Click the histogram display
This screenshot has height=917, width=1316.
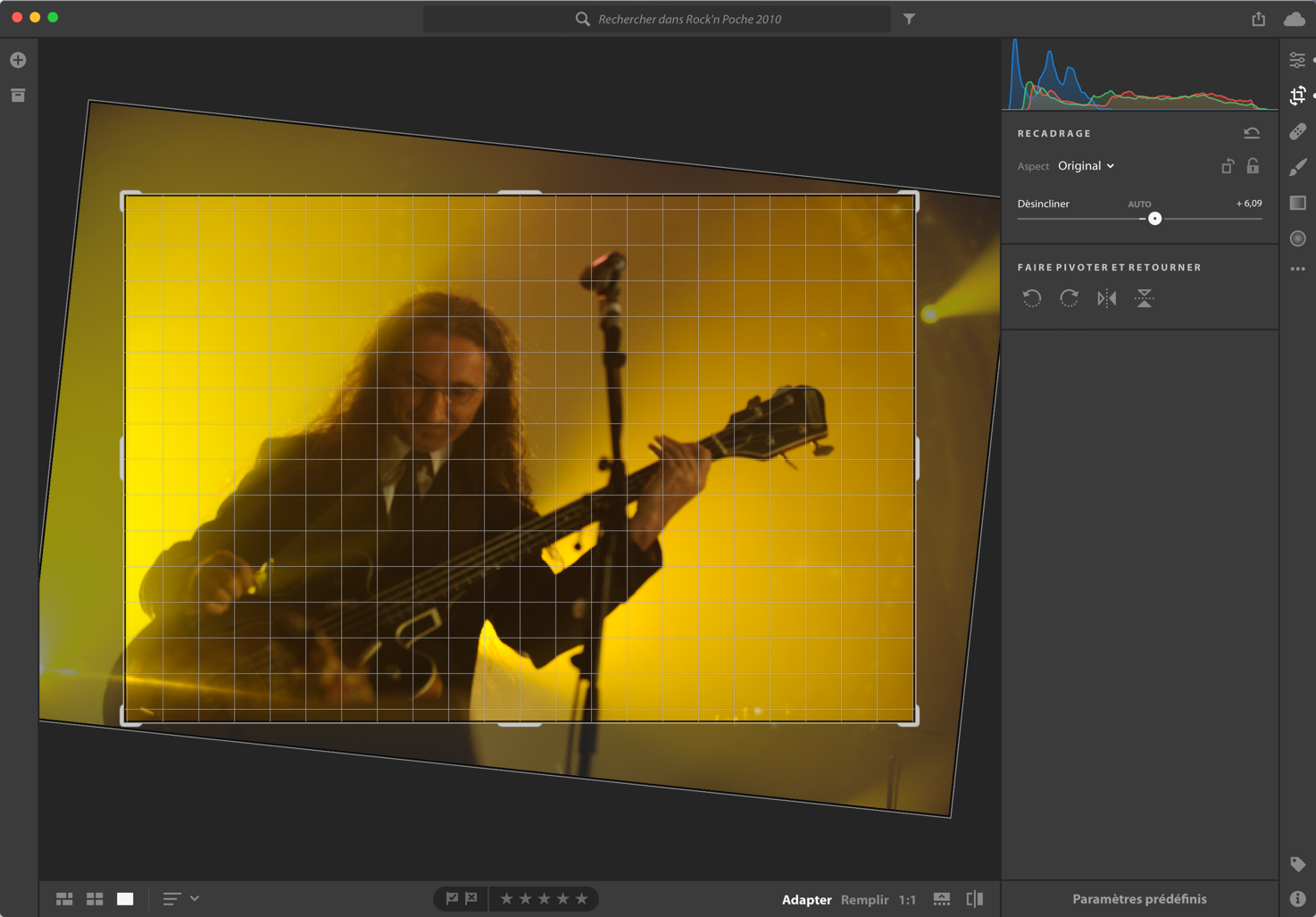coord(1140,74)
